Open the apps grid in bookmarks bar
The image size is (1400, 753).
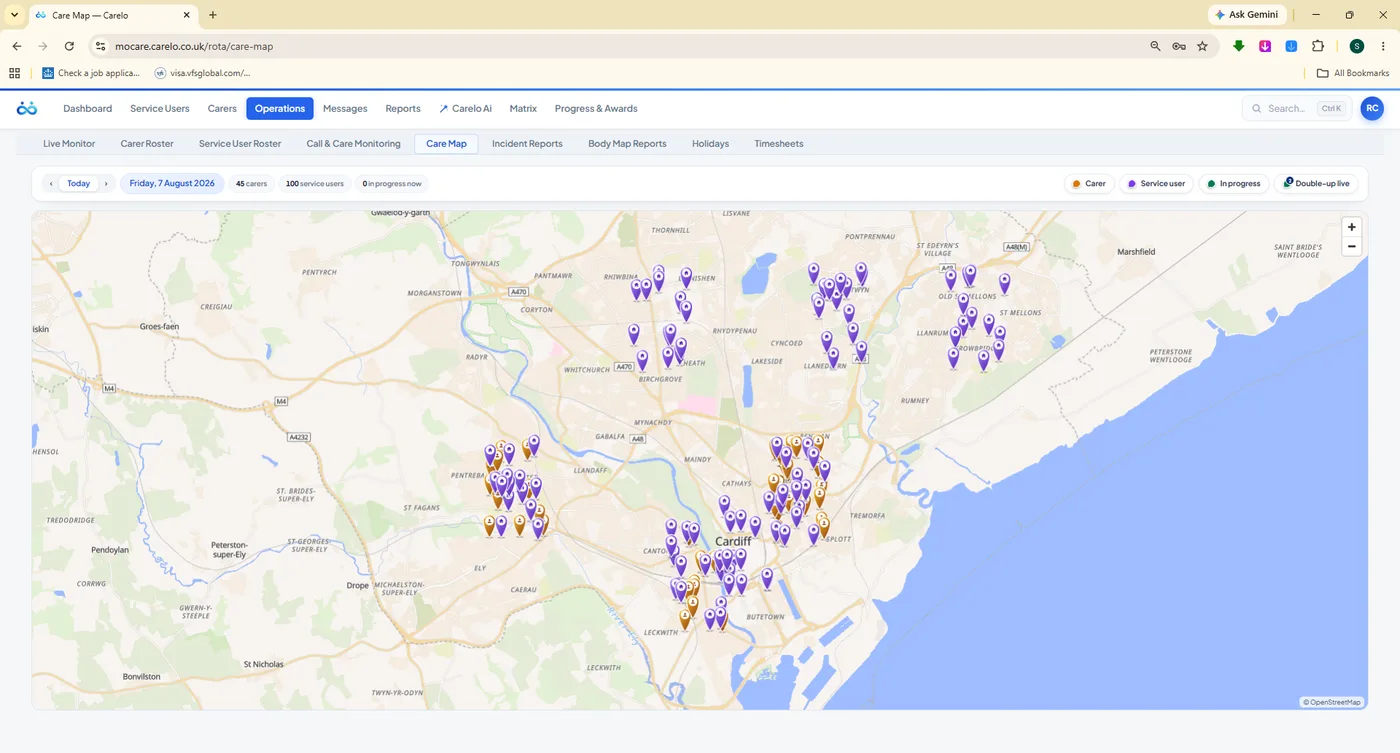(14, 73)
